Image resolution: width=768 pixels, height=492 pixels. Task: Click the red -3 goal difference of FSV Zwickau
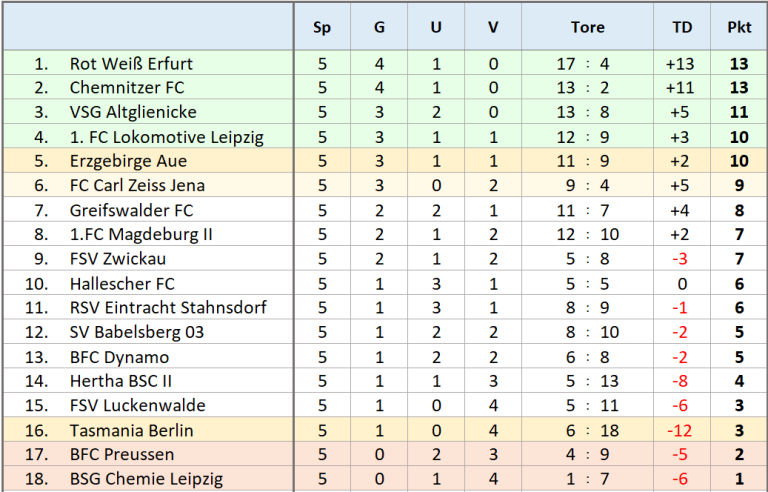click(x=680, y=259)
